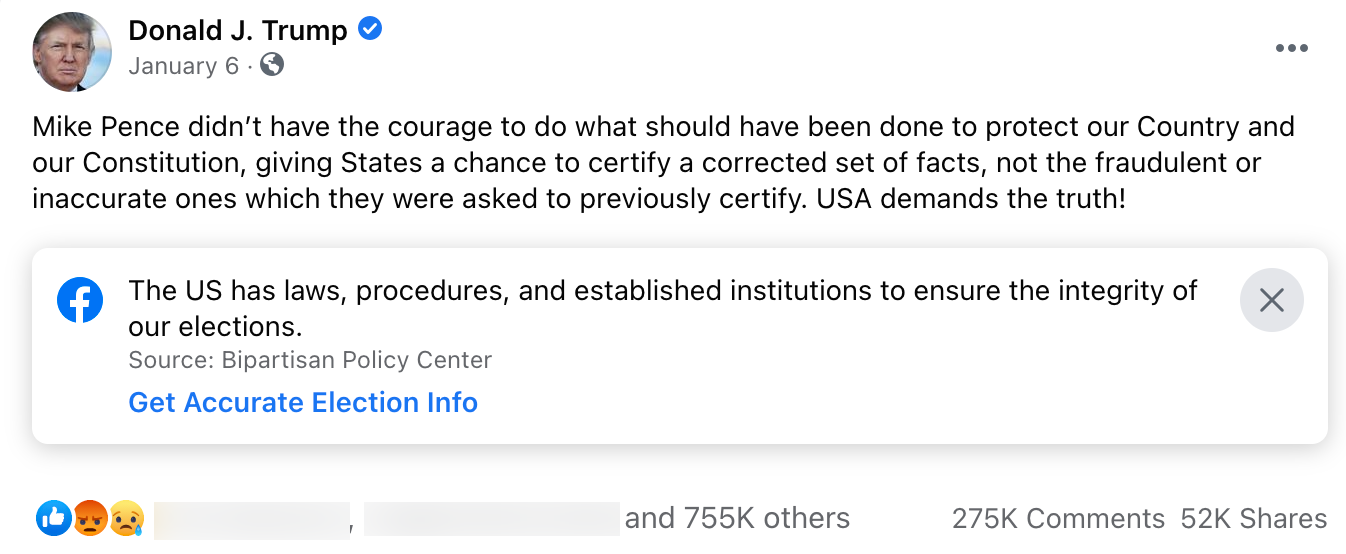This screenshot has height=554, width=1346.
Task: Click the globe public audience icon
Action: click(272, 65)
